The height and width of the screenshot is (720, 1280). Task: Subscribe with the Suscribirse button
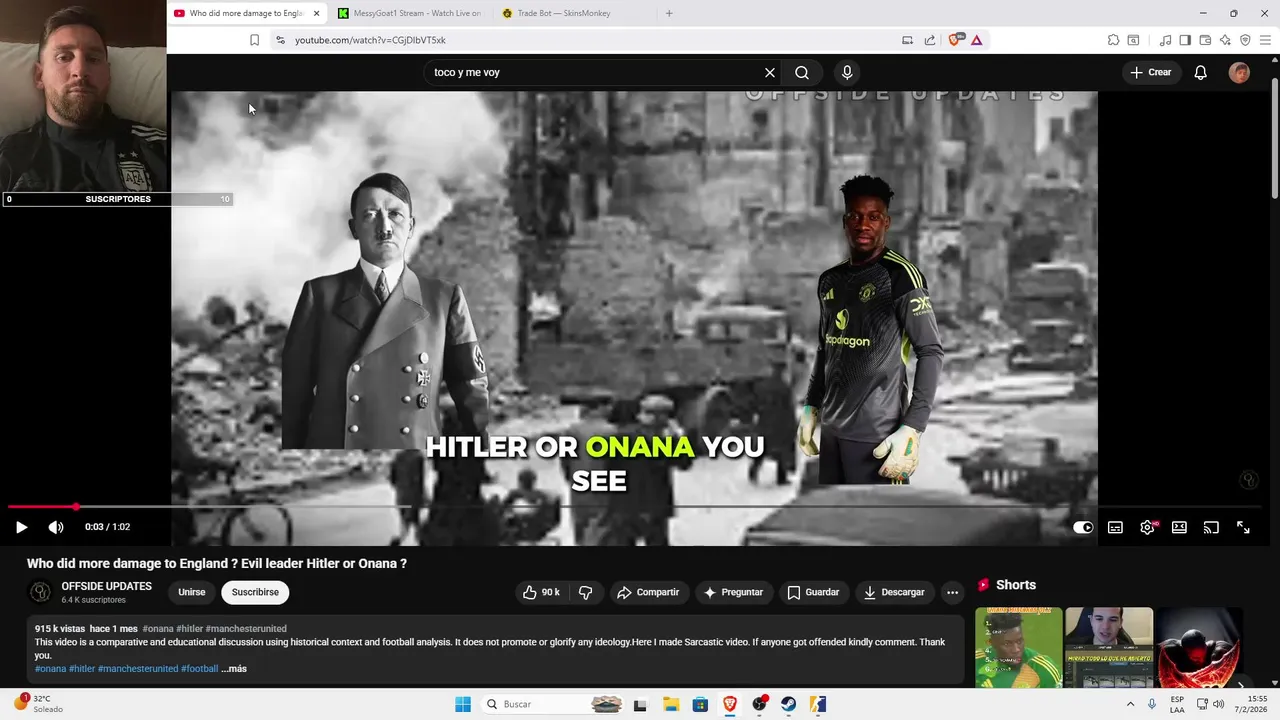(255, 592)
